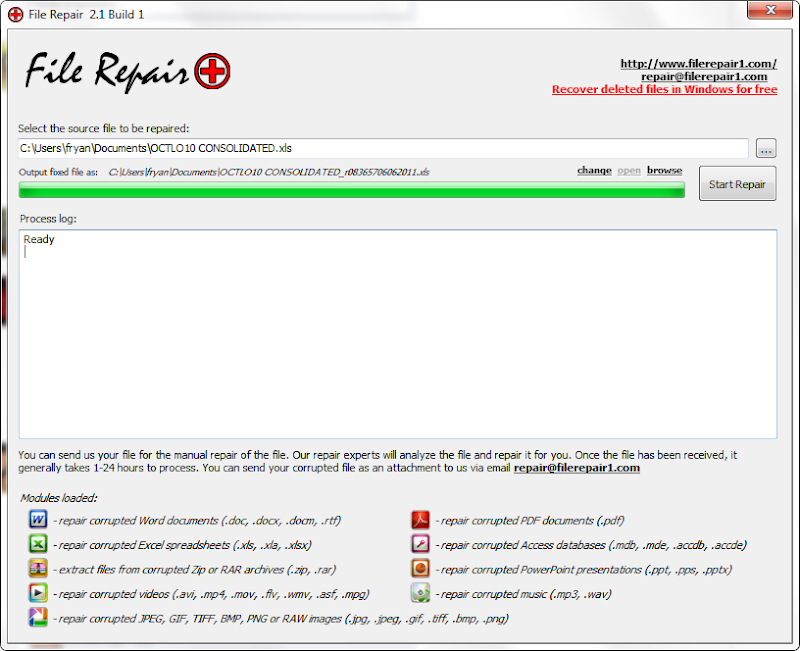Click the 'browse' output folder link
This screenshot has height=651, width=800.
pyautogui.click(x=664, y=170)
